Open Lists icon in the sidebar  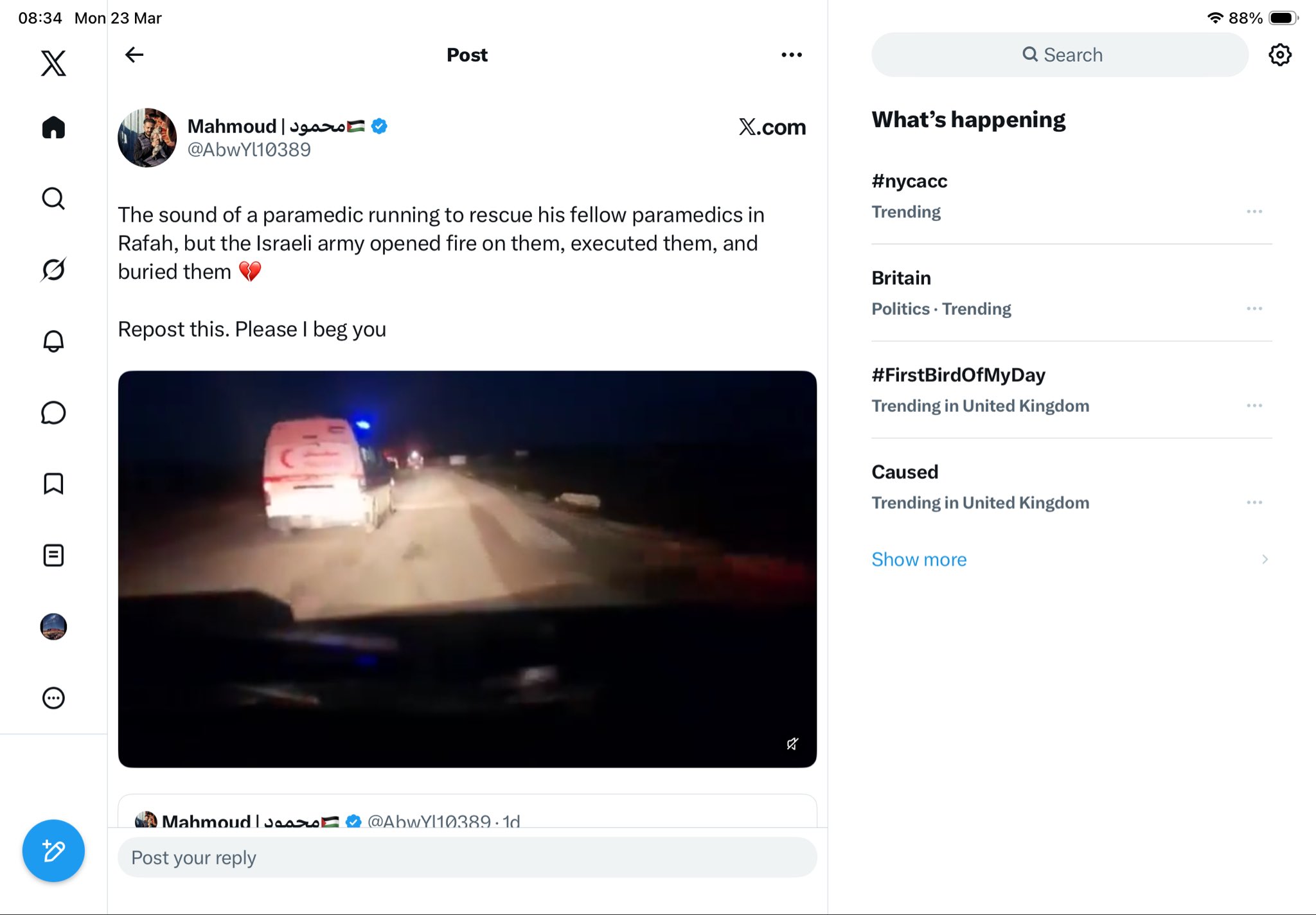click(x=53, y=555)
